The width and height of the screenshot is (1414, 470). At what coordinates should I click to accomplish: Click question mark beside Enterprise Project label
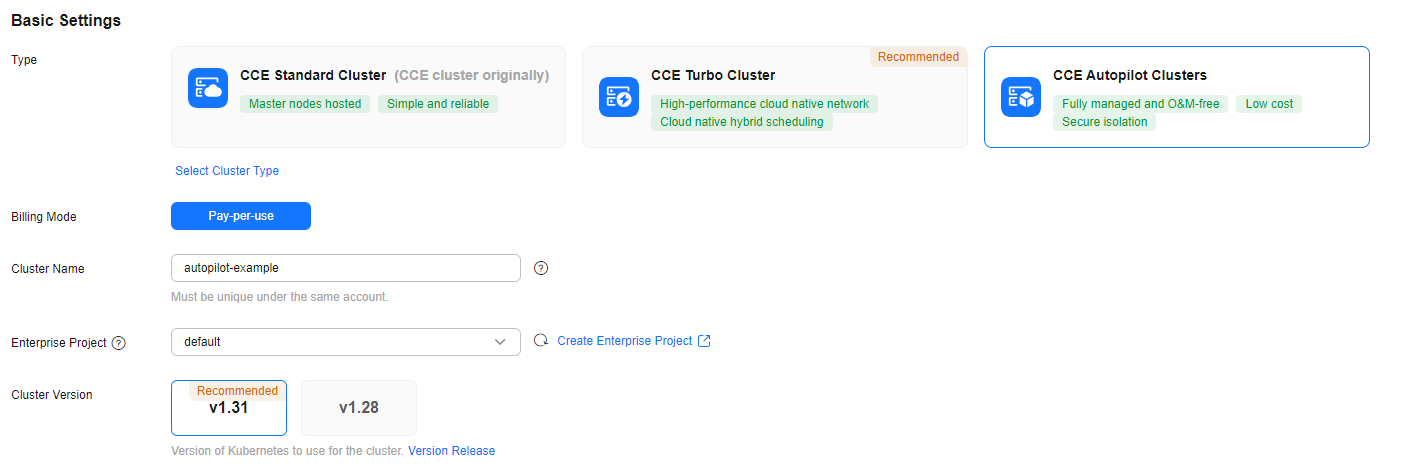point(119,343)
